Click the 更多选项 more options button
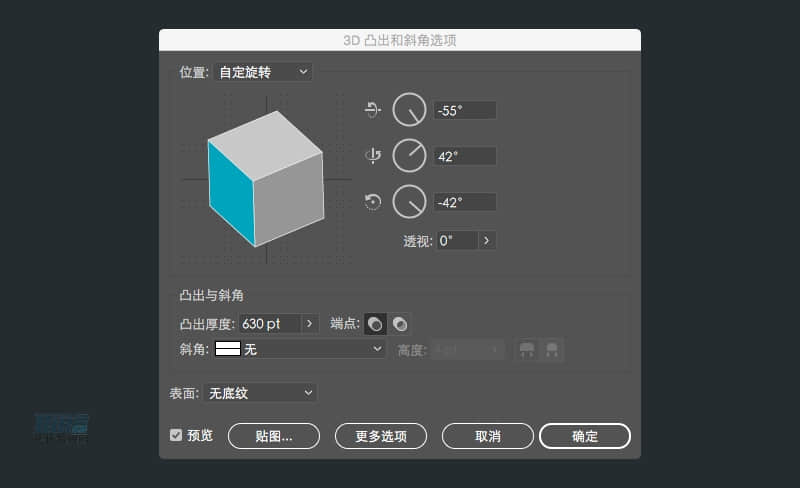 [381, 436]
